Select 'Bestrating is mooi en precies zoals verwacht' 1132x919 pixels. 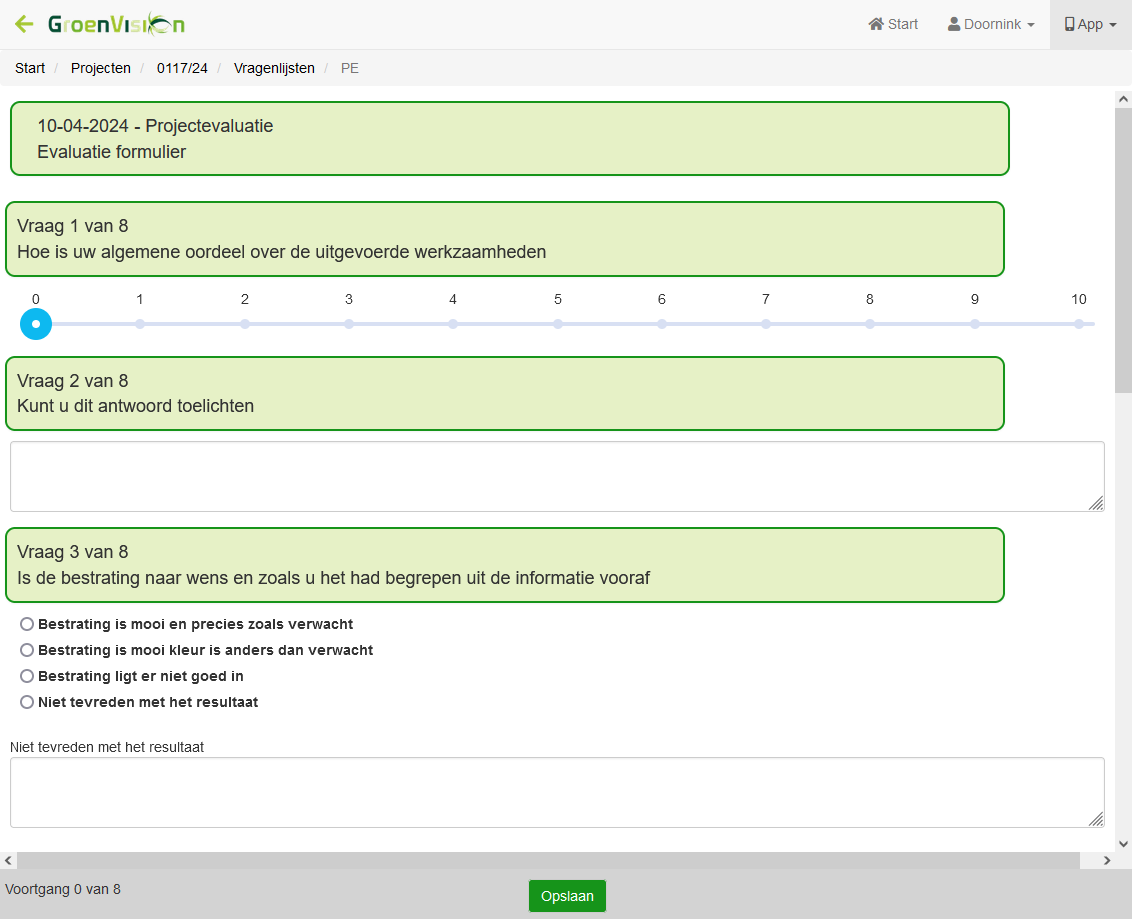tap(27, 624)
